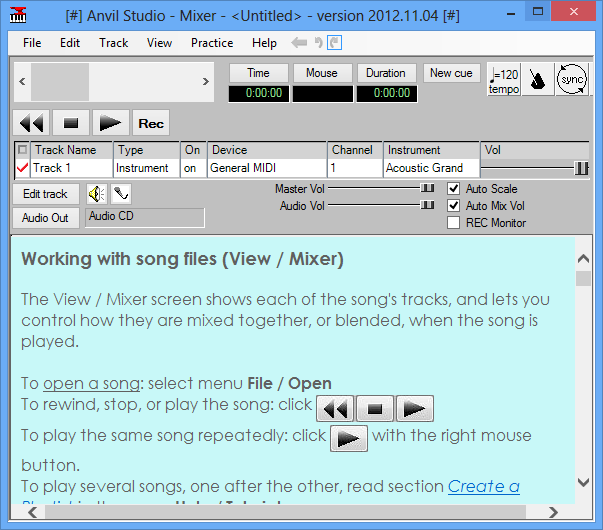The height and width of the screenshot is (530, 603).
Task: Click the Audio CD field
Action: coord(145,218)
